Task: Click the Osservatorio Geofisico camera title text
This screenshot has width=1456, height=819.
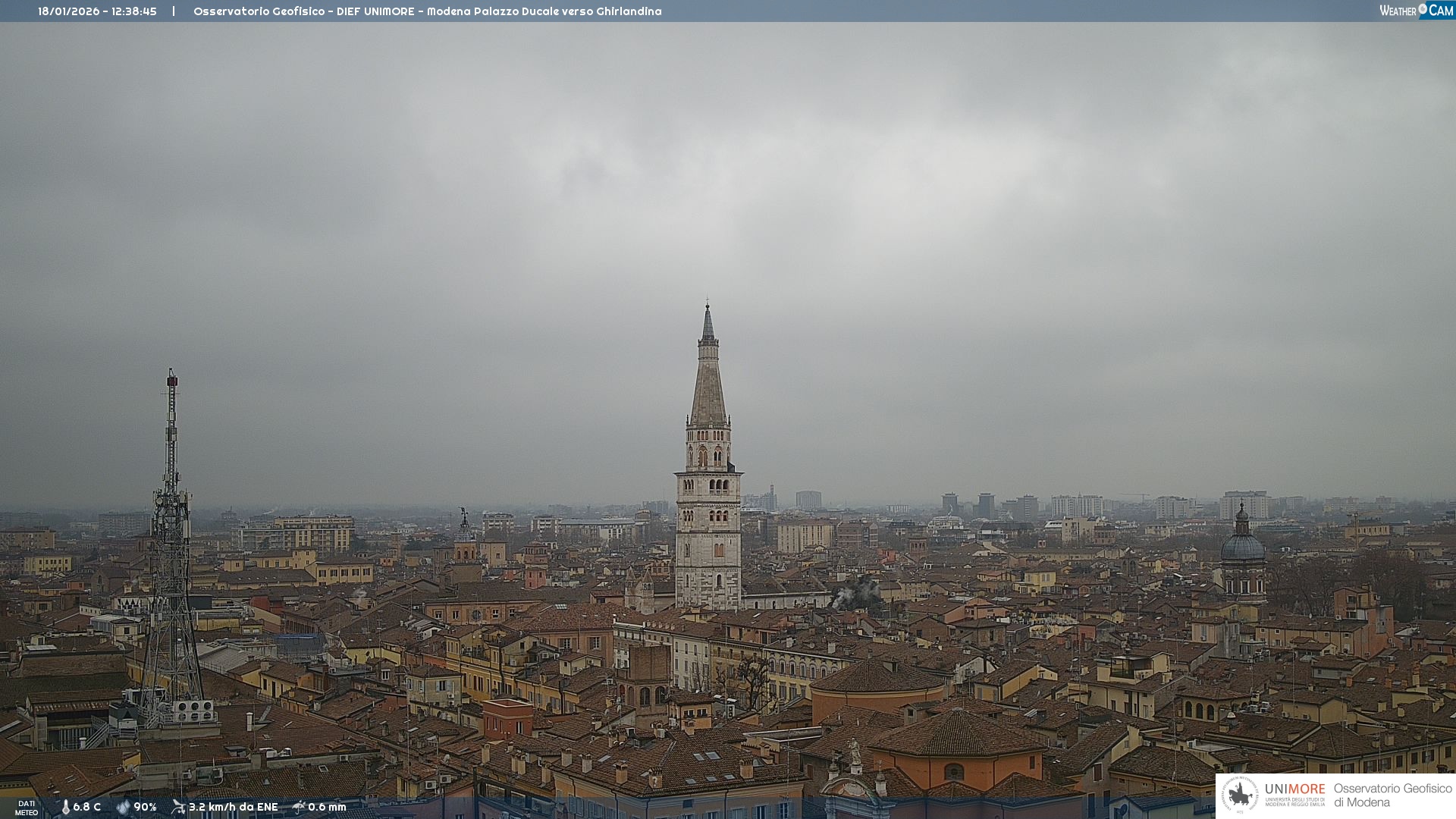Action: pos(427,11)
